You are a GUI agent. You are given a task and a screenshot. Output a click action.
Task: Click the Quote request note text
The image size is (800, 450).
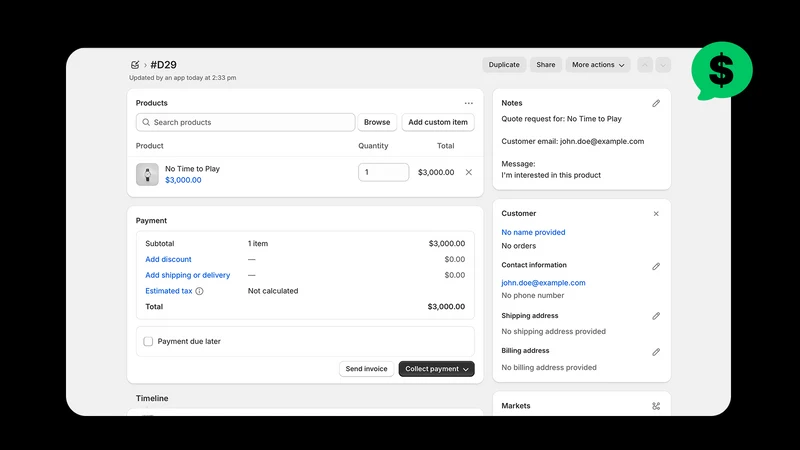pyautogui.click(x=561, y=119)
